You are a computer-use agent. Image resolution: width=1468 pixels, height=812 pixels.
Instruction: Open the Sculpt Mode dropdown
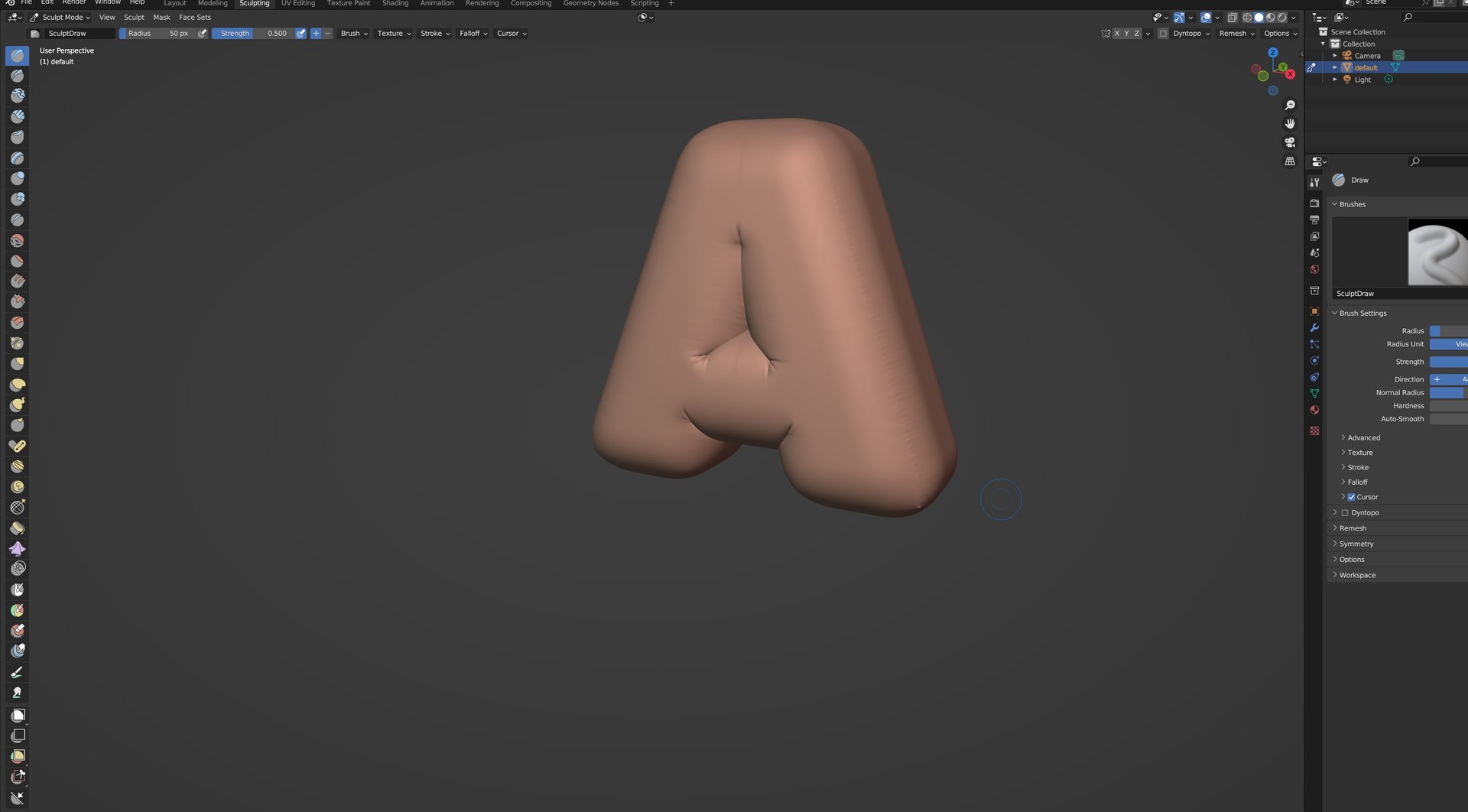click(x=60, y=18)
